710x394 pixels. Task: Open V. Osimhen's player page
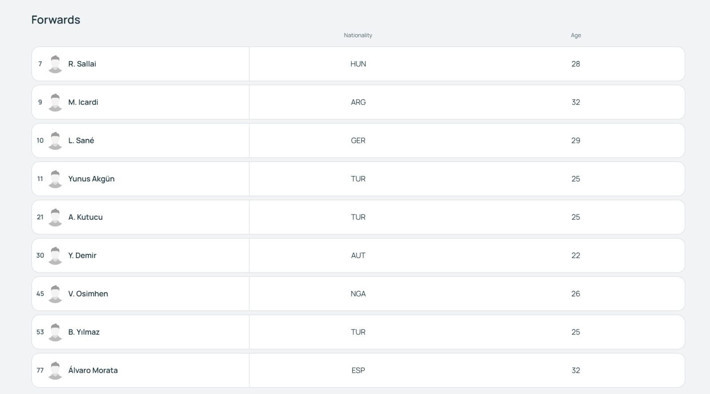point(88,293)
